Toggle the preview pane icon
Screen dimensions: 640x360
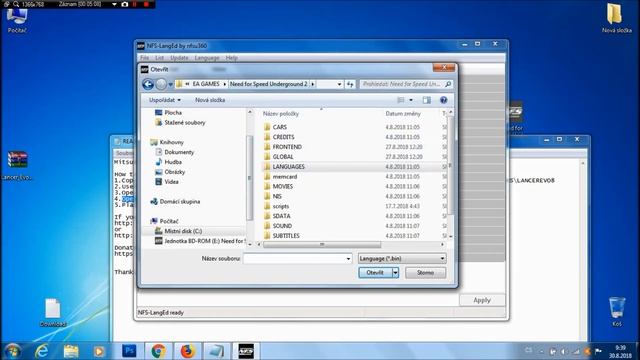[x=427, y=100]
